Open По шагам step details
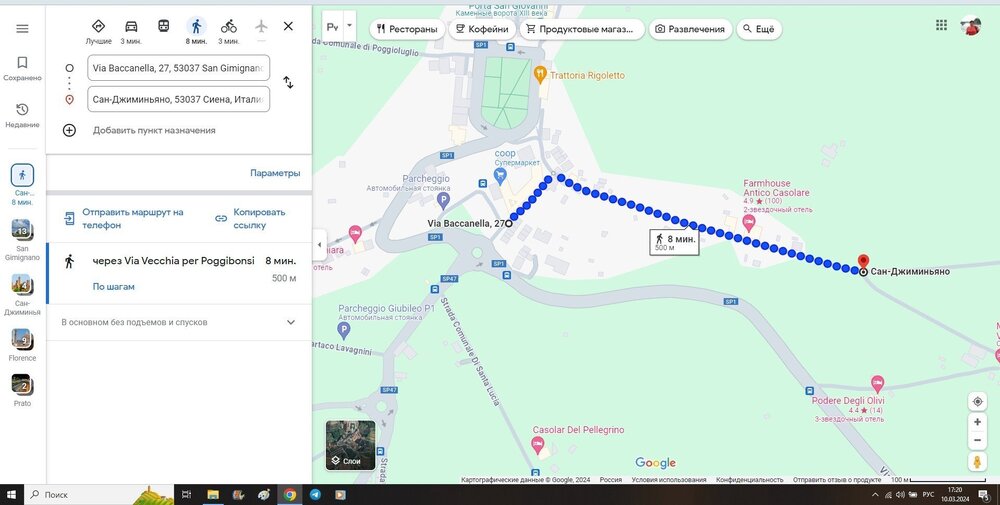 (114, 287)
